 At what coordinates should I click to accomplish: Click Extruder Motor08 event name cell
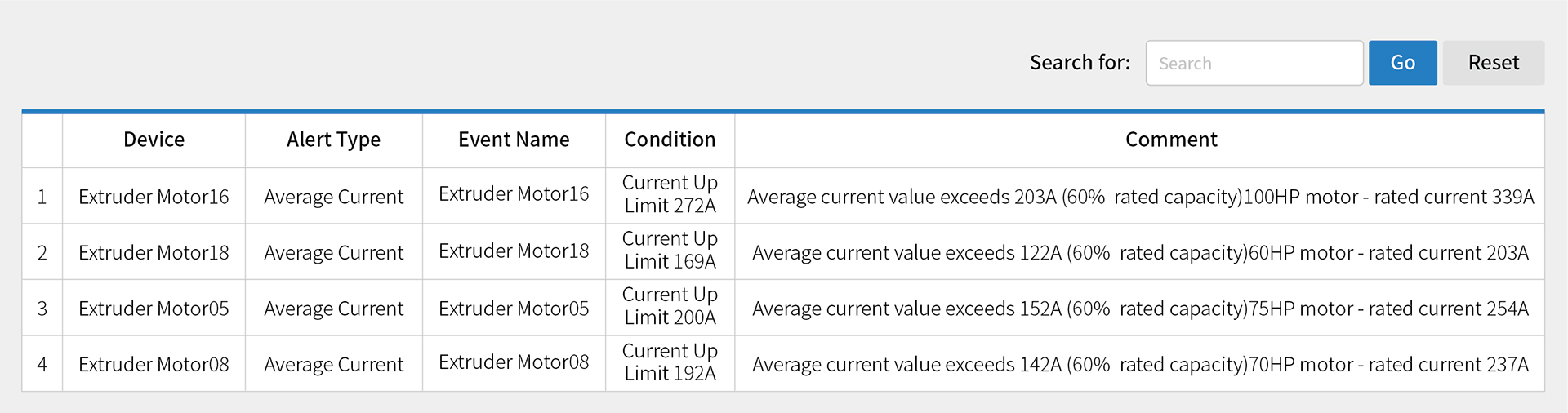click(514, 362)
